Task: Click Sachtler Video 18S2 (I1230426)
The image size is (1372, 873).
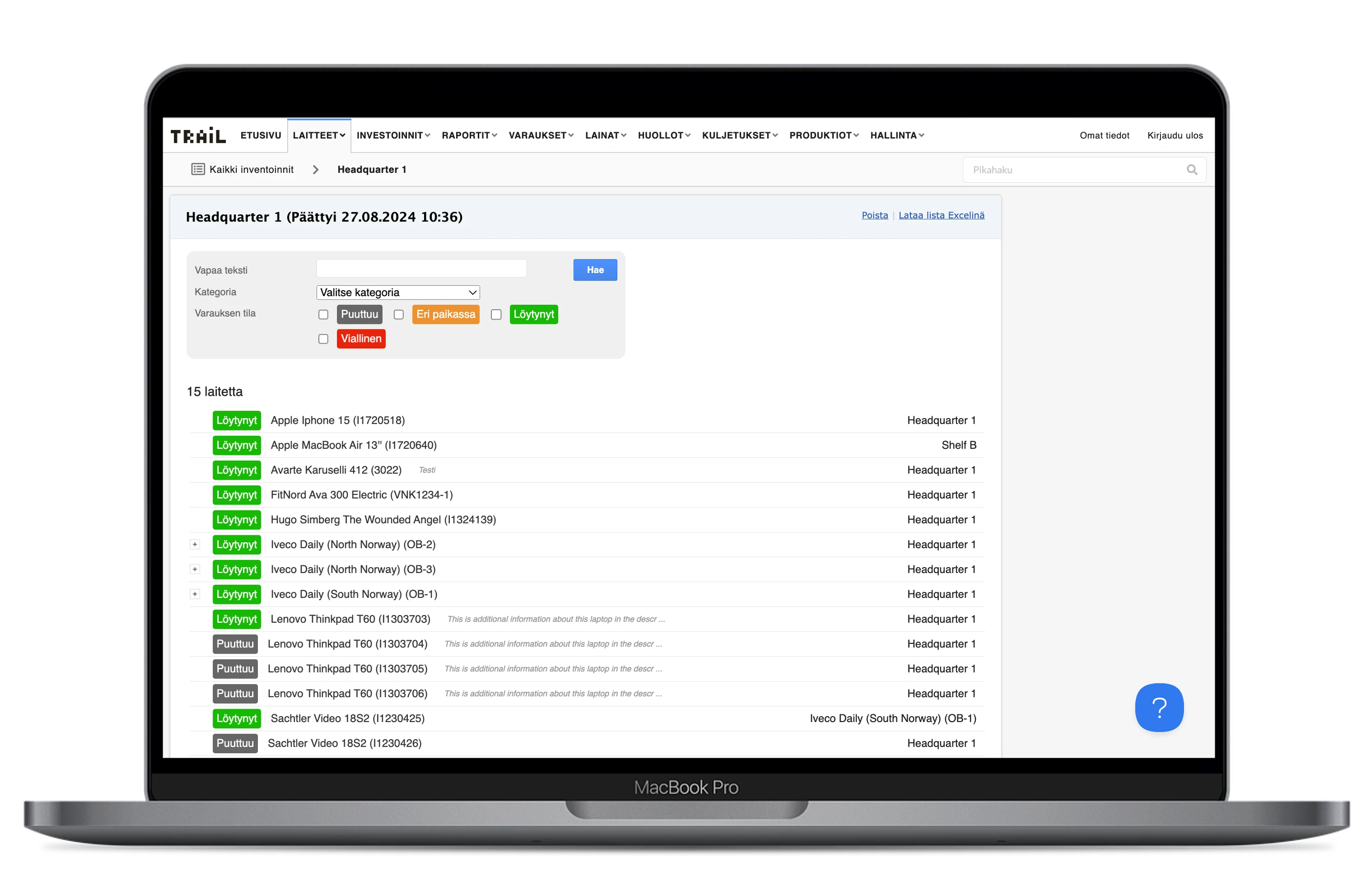Action: pyautogui.click(x=344, y=744)
